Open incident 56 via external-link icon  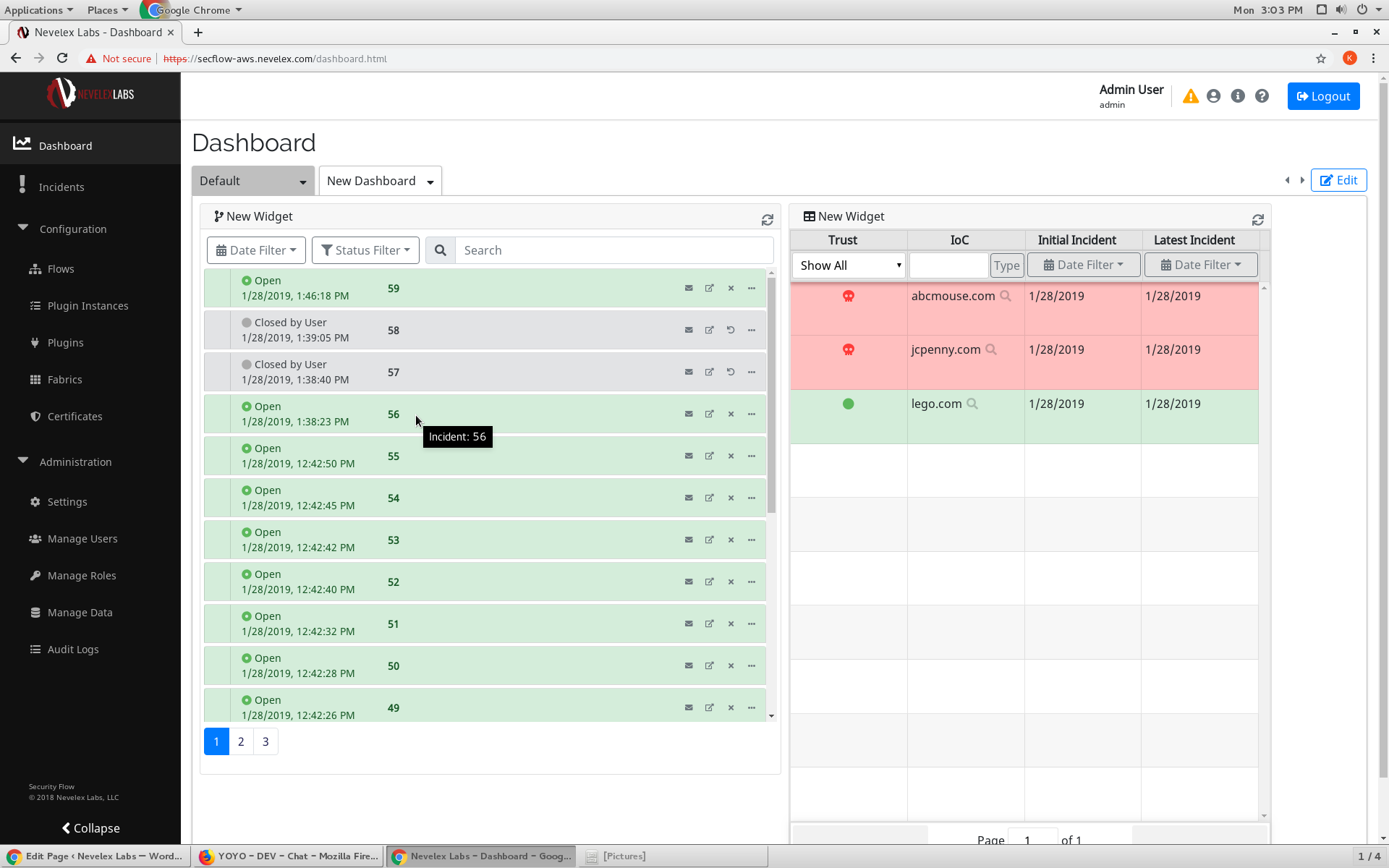[710, 414]
